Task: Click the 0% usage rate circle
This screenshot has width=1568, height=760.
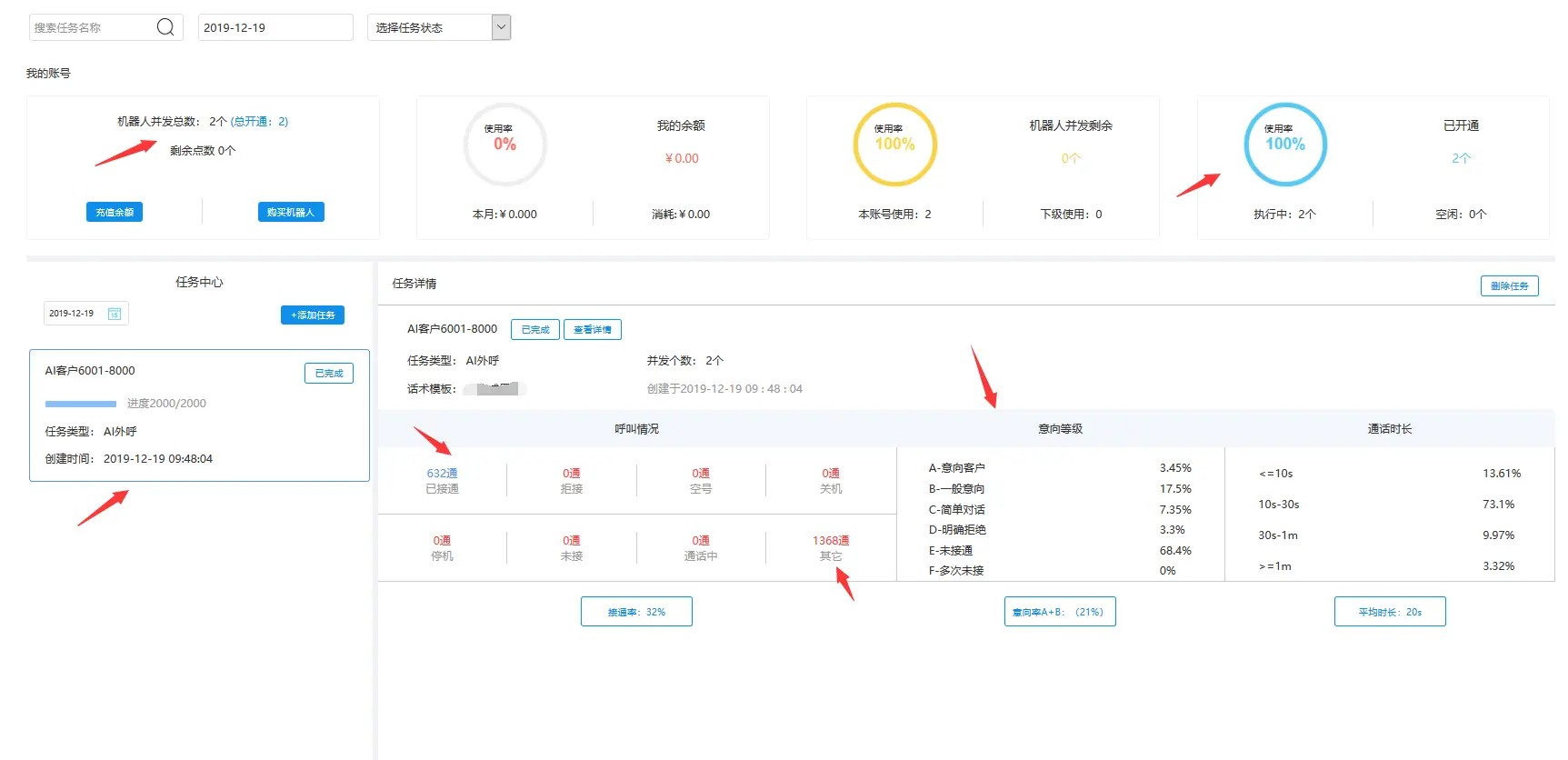Action: pyautogui.click(x=505, y=145)
